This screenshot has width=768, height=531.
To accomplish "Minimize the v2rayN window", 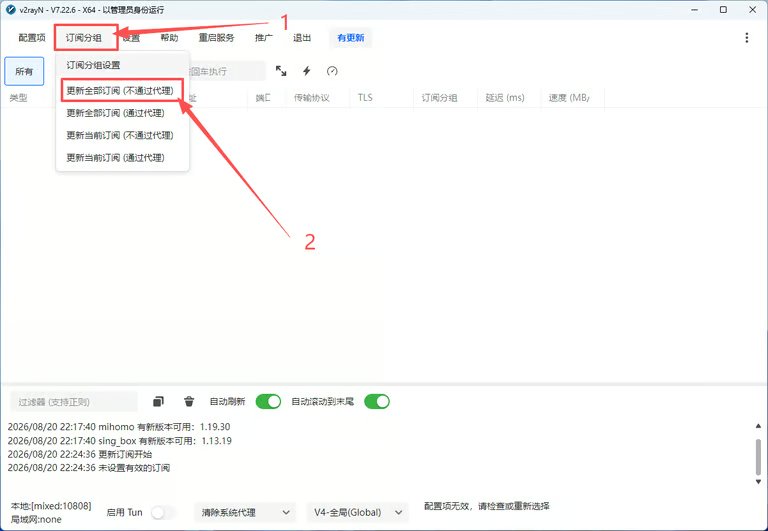I will click(695, 10).
